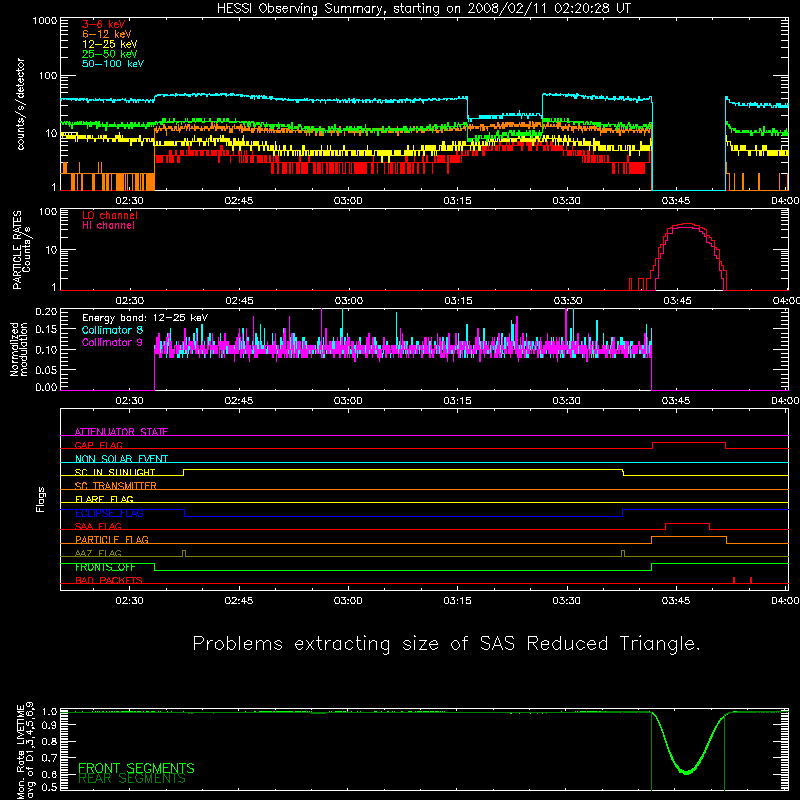Click the 'Mon. Rate LIVETIME' axis label
Viewport: 800px width, 800px height.
21,753
